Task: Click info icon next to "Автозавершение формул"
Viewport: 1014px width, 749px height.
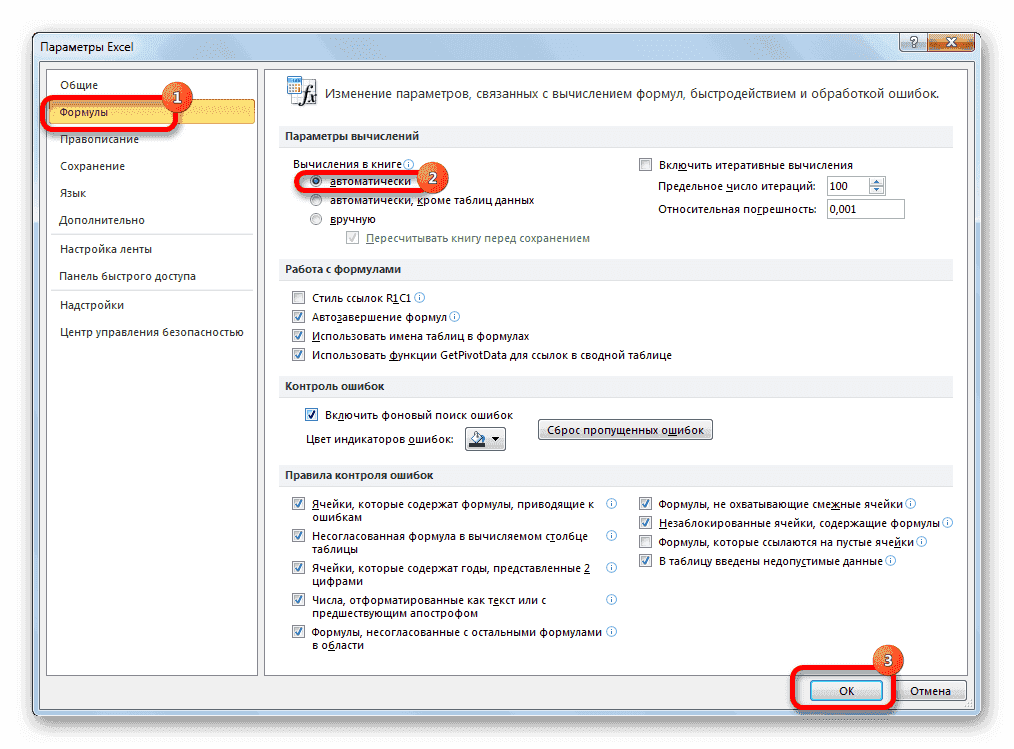Action: pyautogui.click(x=455, y=316)
